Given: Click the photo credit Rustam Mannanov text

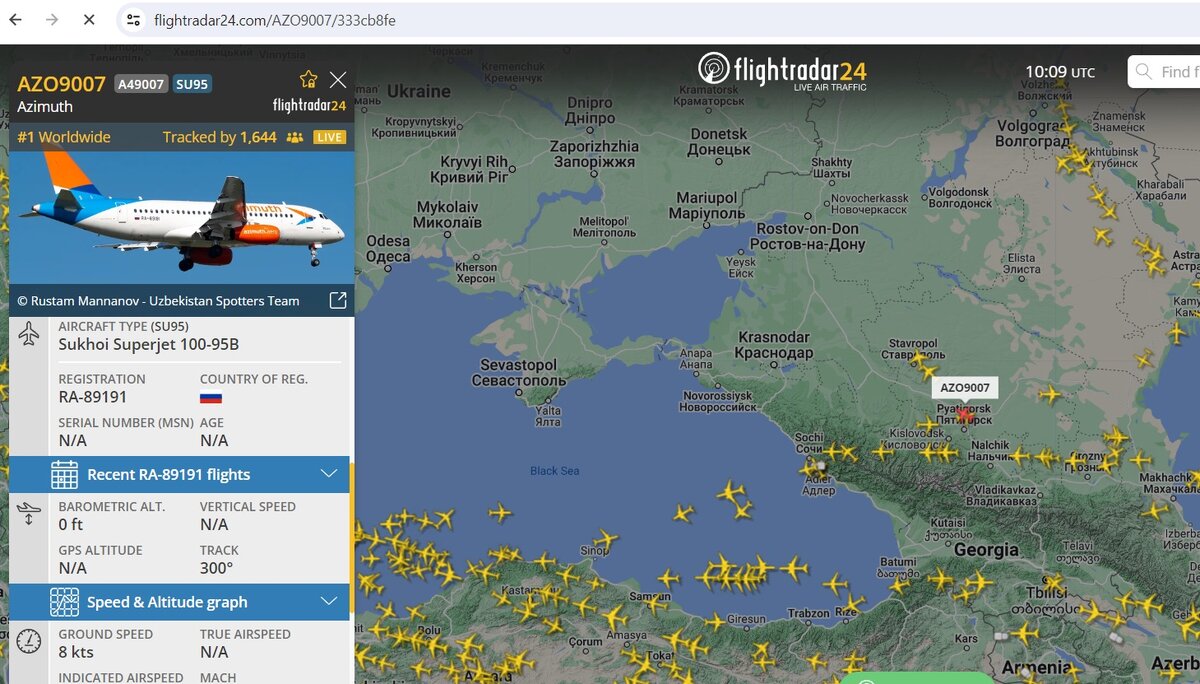Looking at the screenshot, I should [158, 300].
